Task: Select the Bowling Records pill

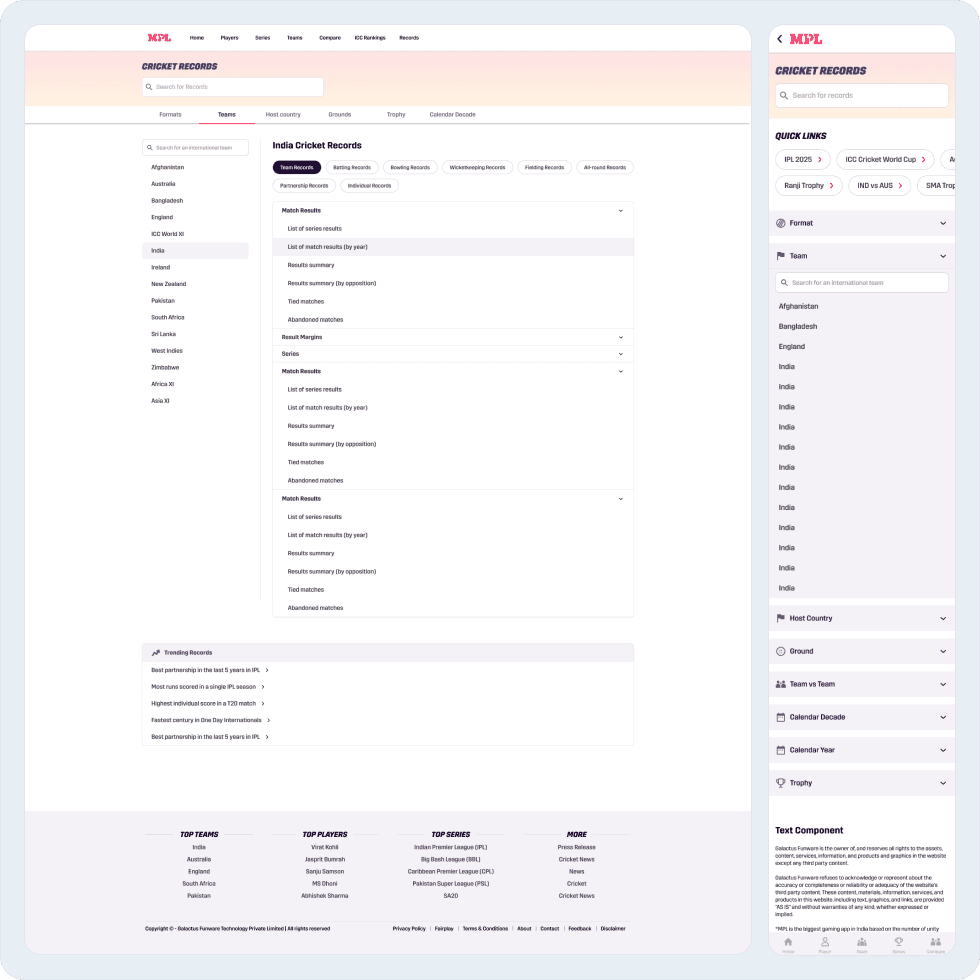Action: click(x=410, y=168)
